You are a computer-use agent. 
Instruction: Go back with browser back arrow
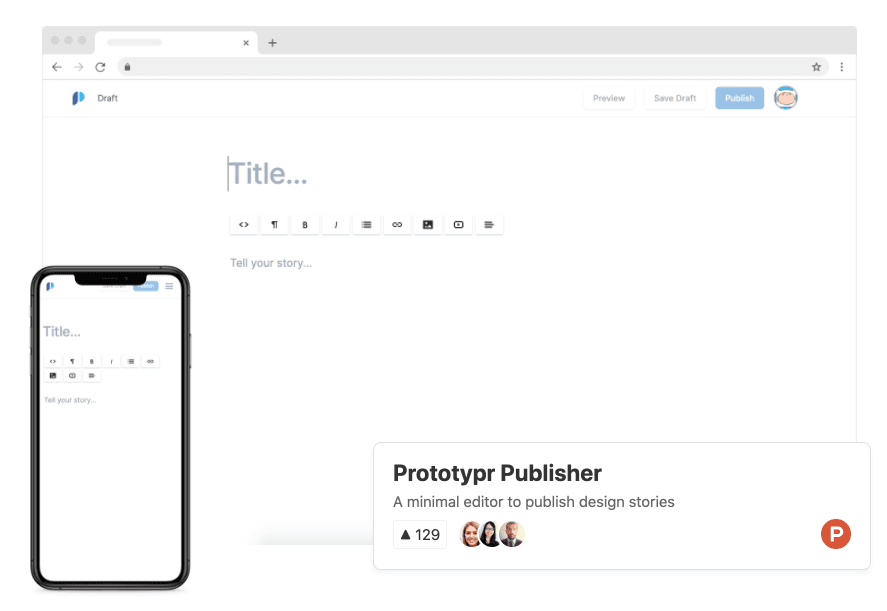(57, 67)
